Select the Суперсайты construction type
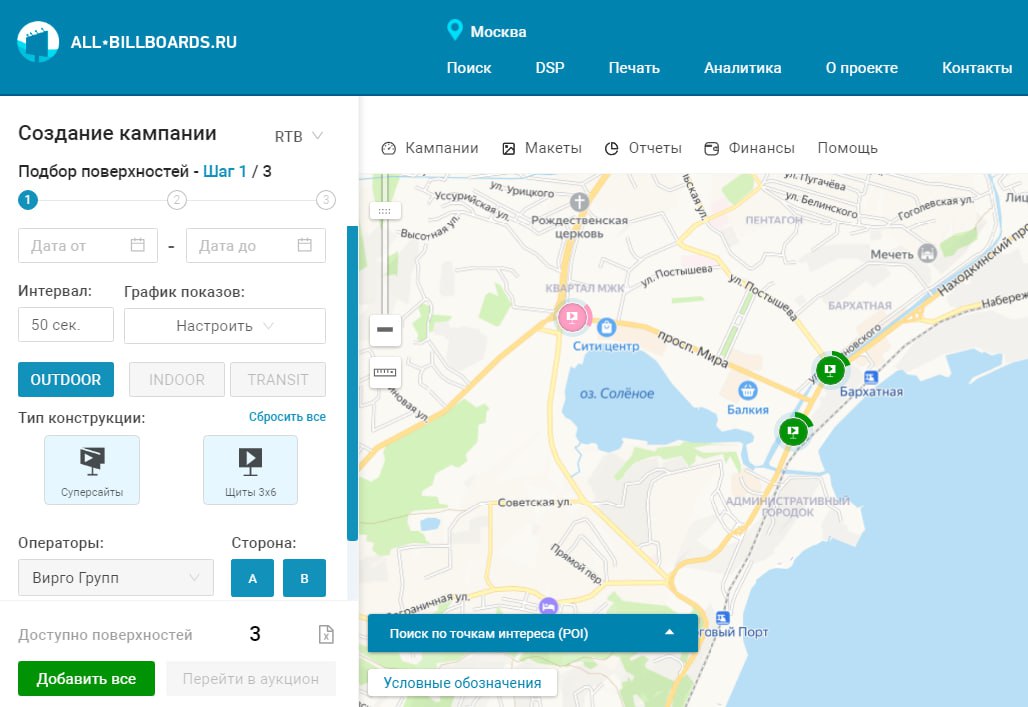Viewport: 1028px width, 707px height. coord(92,470)
